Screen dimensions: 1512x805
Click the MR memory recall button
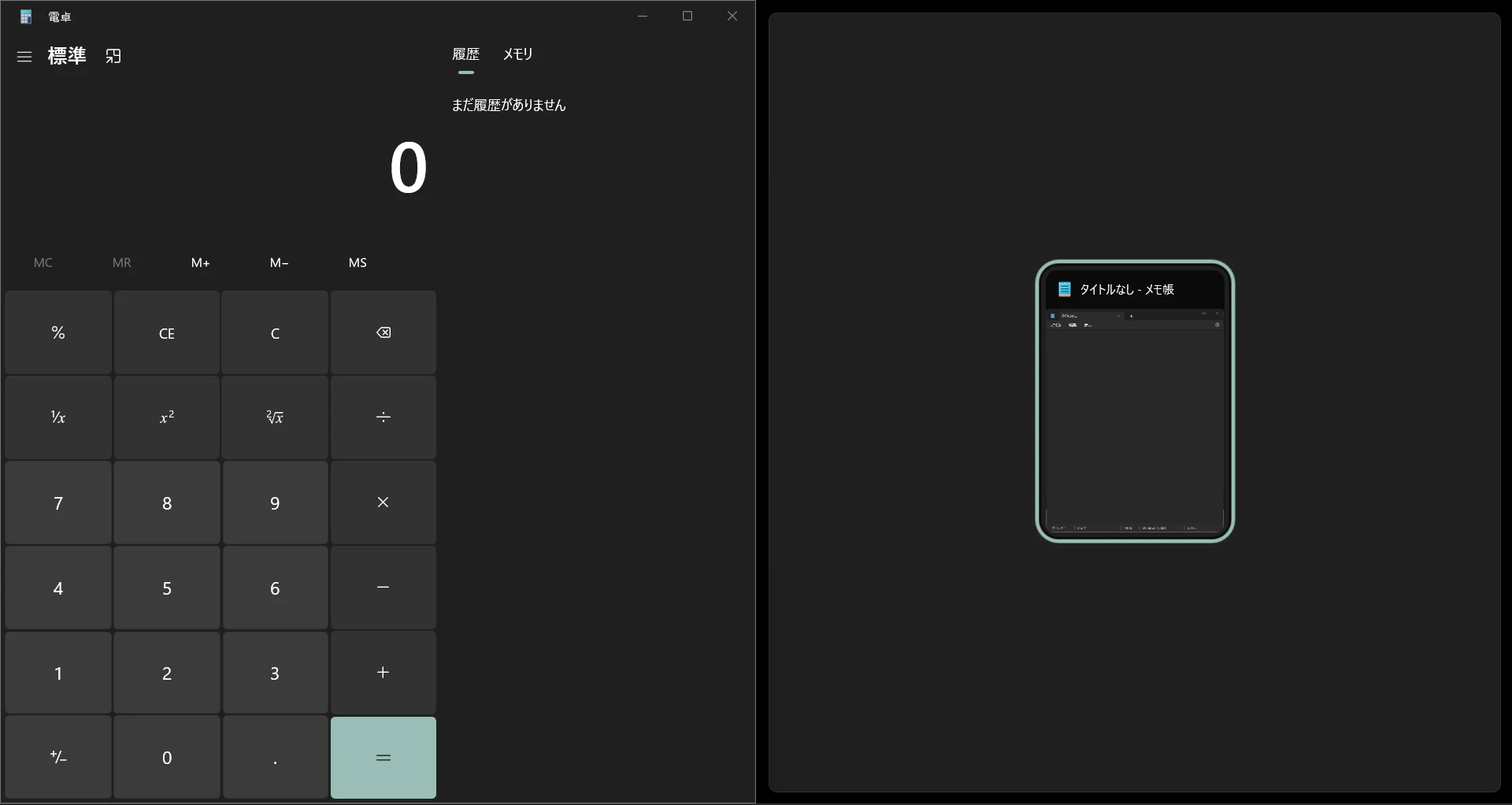point(122,263)
